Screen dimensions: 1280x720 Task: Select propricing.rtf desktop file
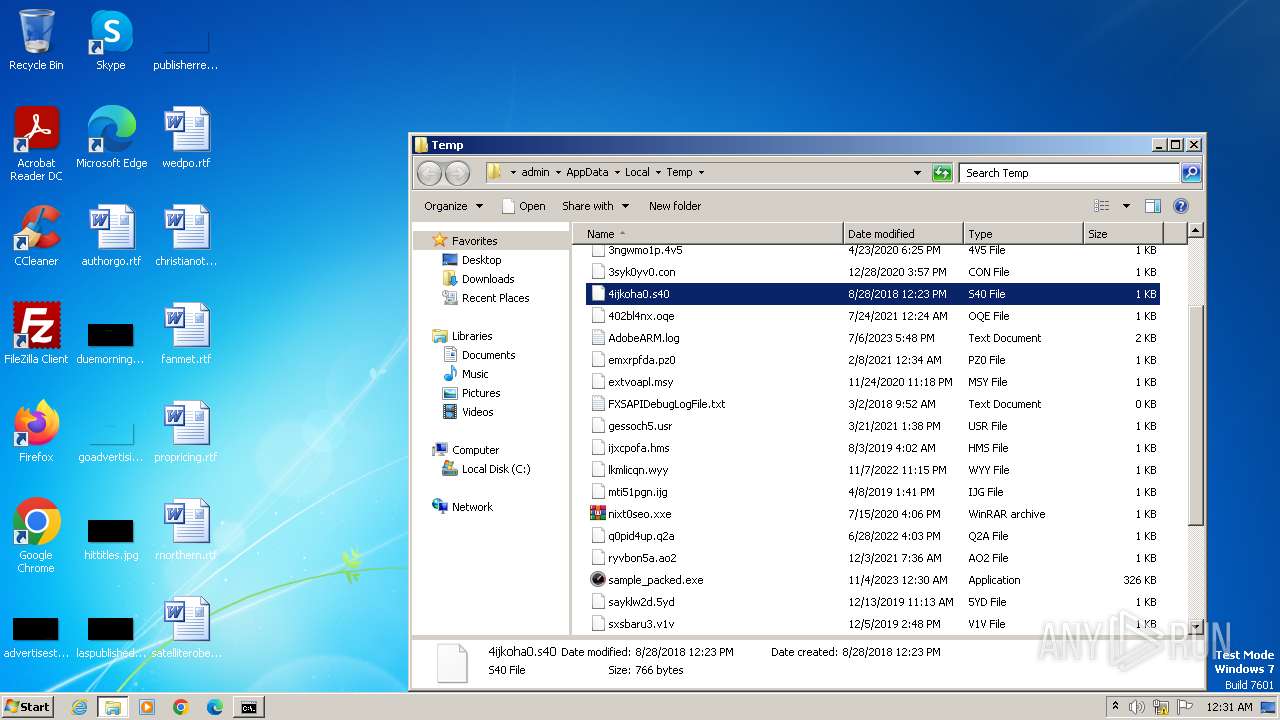pyautogui.click(x=186, y=432)
